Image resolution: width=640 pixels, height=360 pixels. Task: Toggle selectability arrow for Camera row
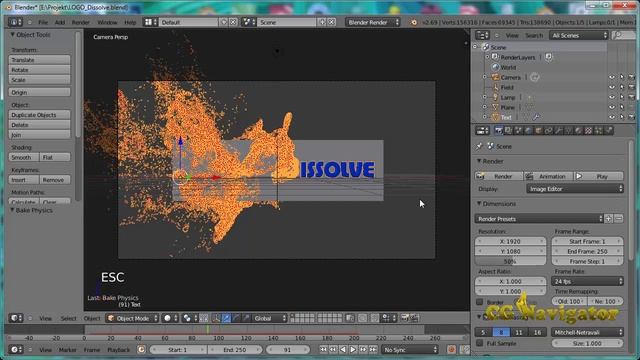[622, 77]
